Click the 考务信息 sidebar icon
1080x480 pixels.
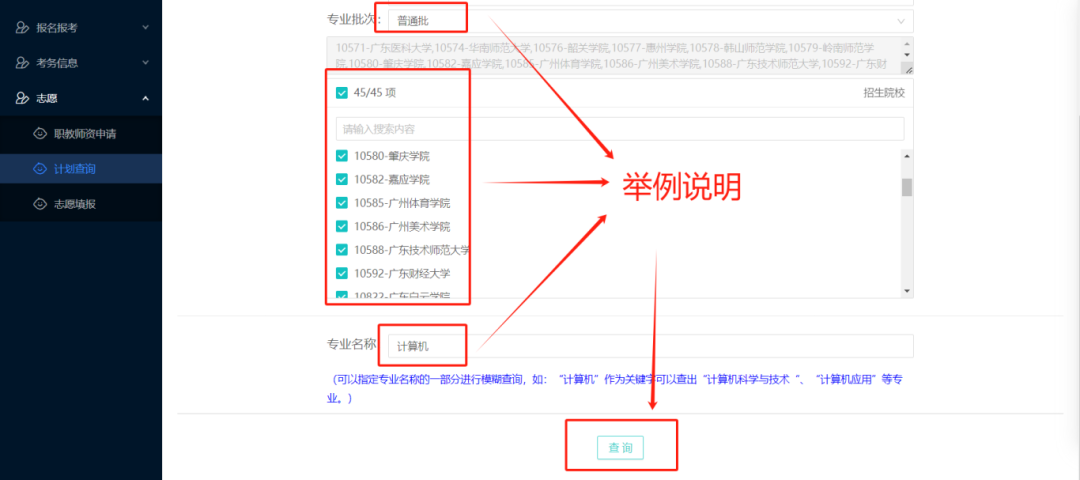point(22,63)
